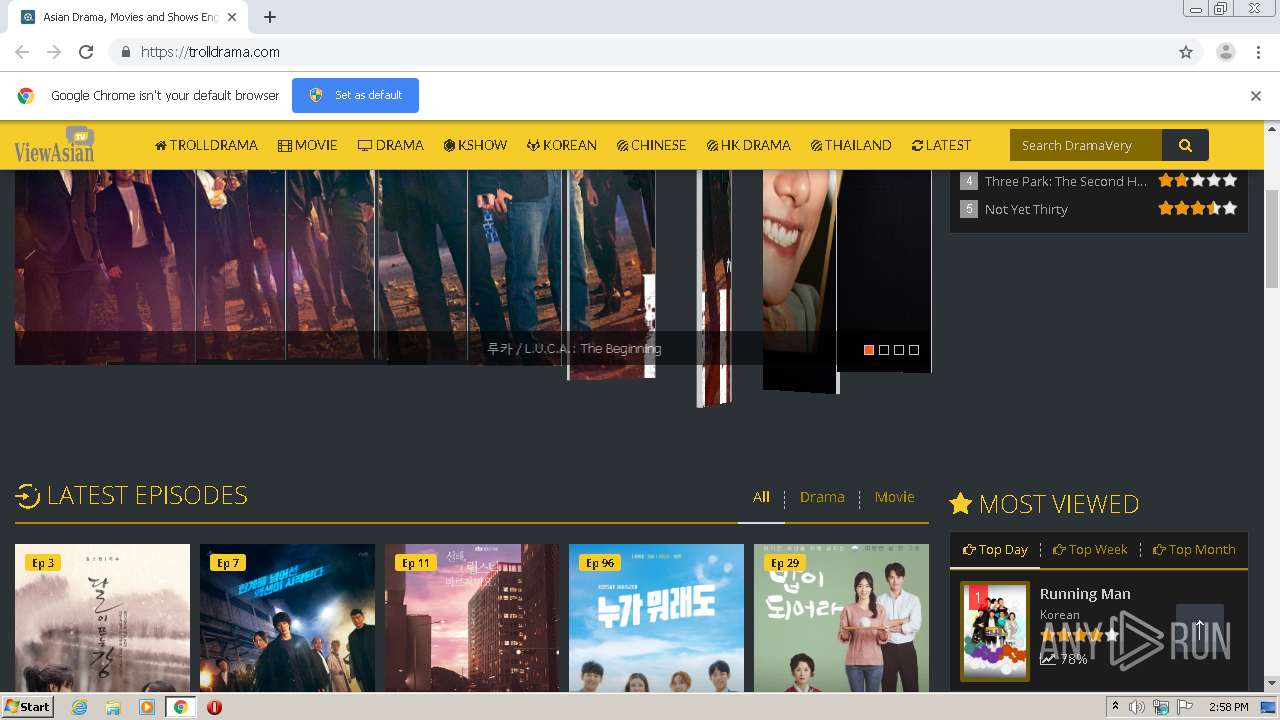Viewport: 1280px width, 720px height.
Task: Open a new browser tab
Action: click(270, 17)
